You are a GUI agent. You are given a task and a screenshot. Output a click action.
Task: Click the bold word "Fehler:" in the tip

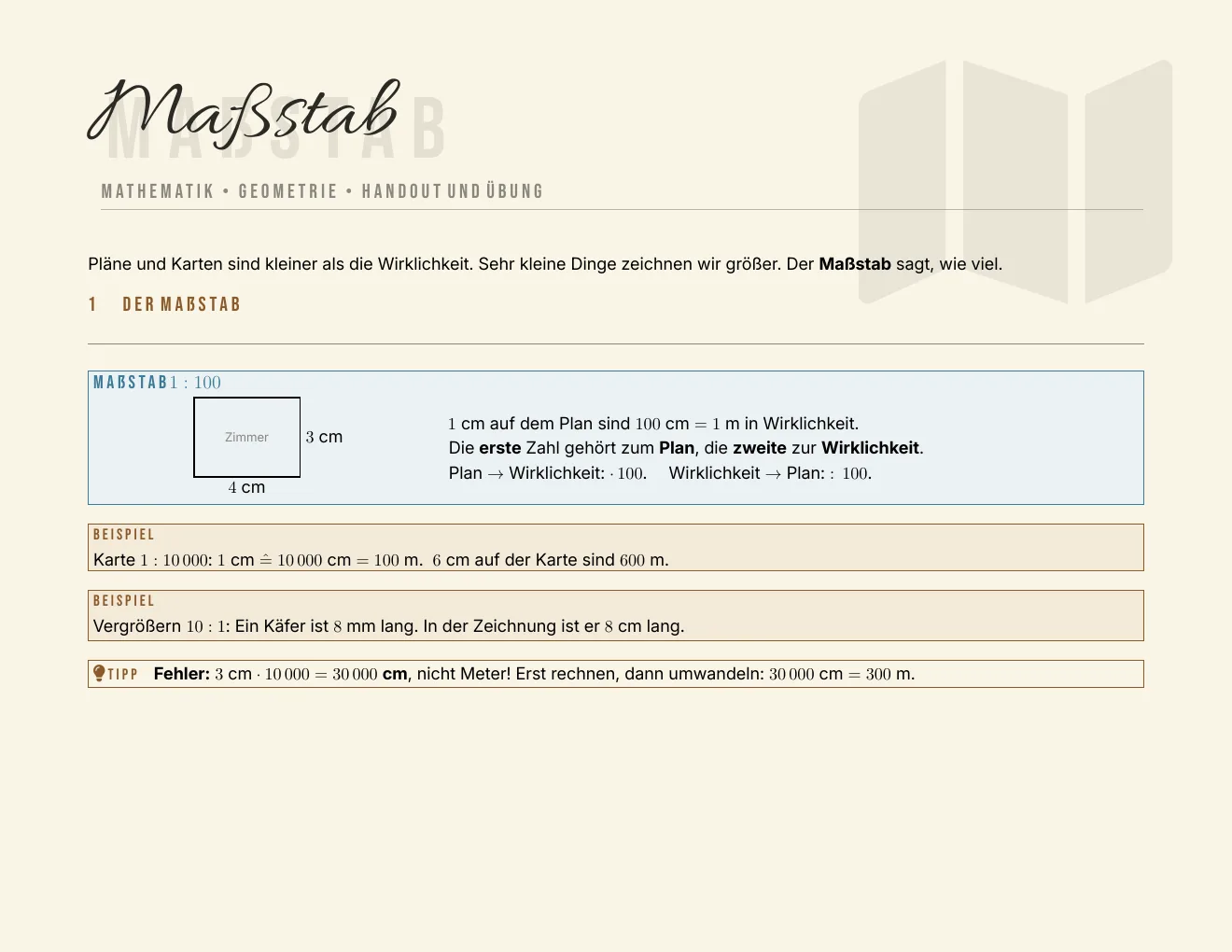click(x=182, y=674)
